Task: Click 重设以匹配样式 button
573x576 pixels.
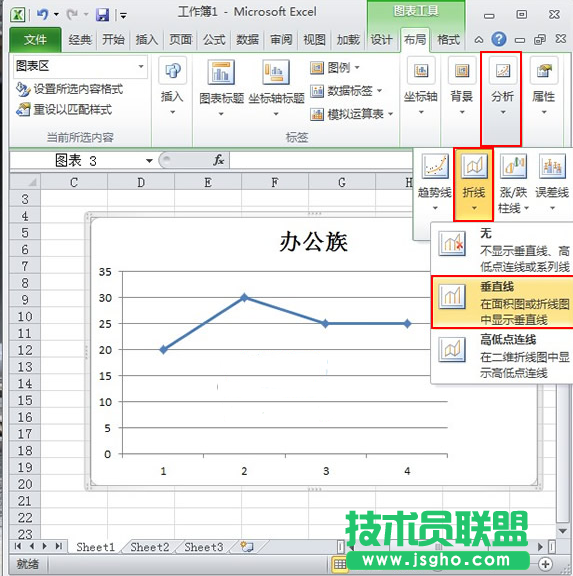Action: point(64,109)
